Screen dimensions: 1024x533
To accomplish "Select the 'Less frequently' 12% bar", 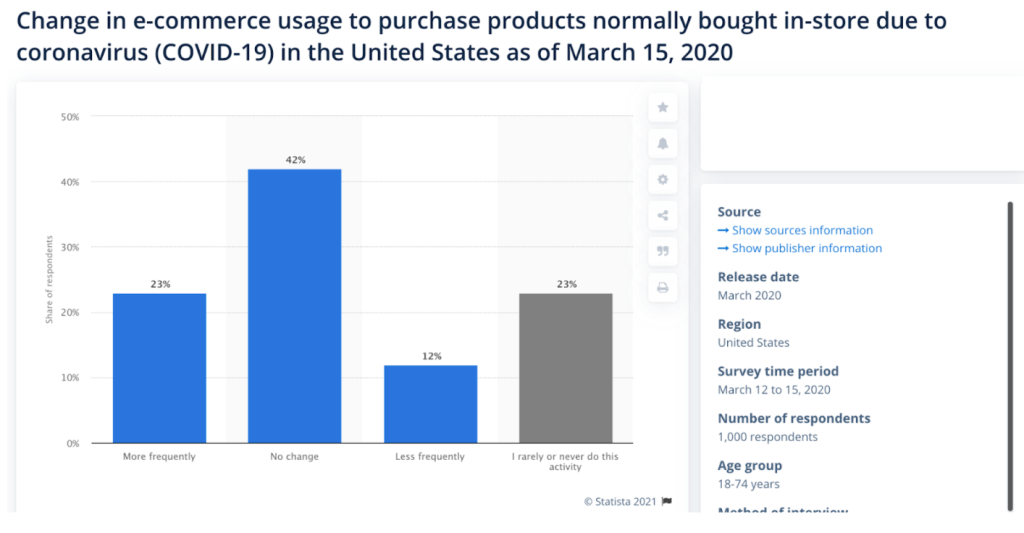I will (431, 404).
